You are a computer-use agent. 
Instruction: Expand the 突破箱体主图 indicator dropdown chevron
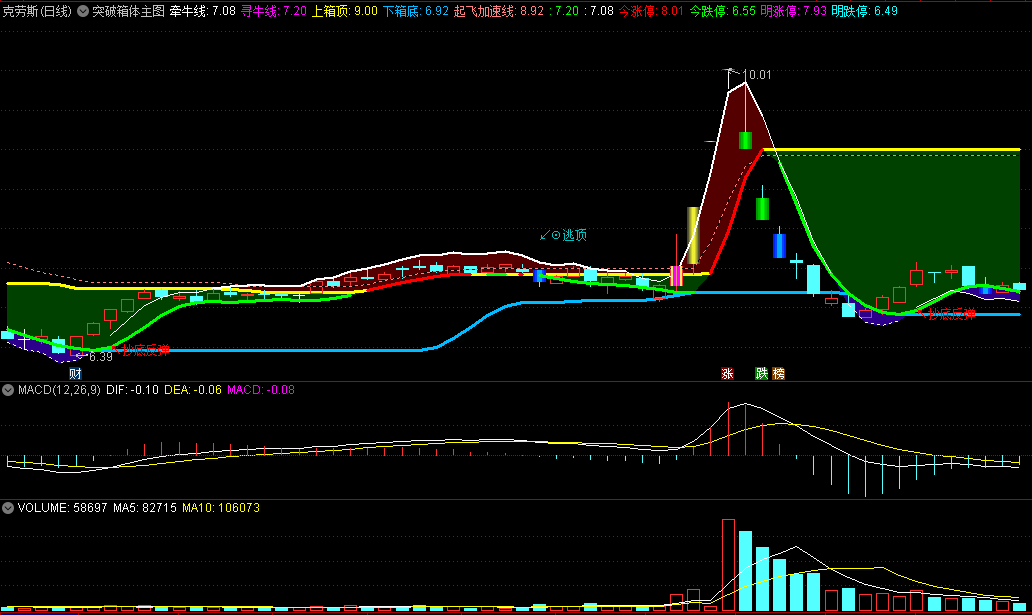83,11
